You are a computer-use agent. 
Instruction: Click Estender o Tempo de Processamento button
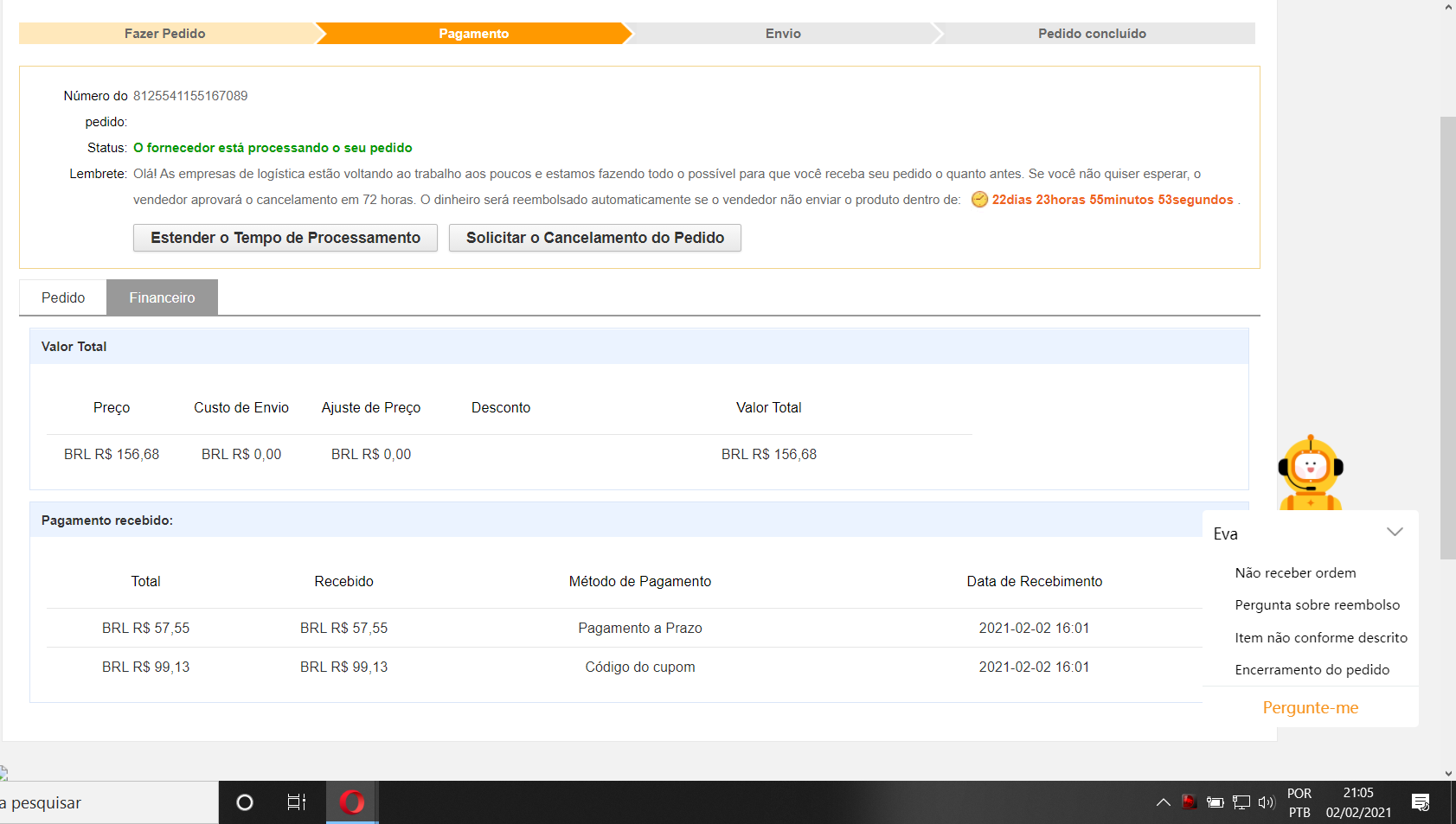[x=285, y=238]
